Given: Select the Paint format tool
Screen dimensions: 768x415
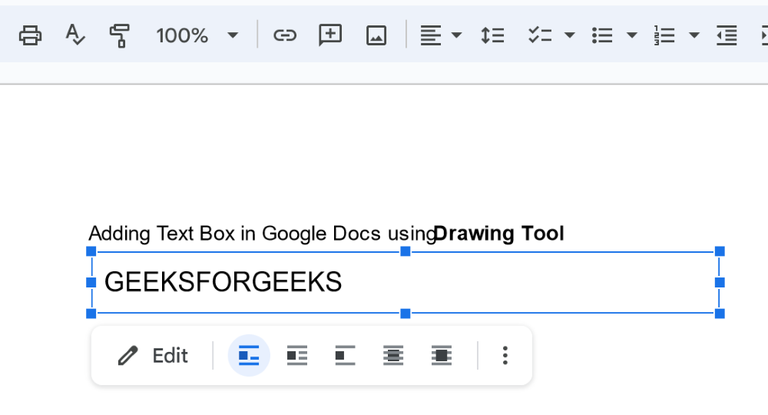Looking at the screenshot, I should click(x=119, y=36).
